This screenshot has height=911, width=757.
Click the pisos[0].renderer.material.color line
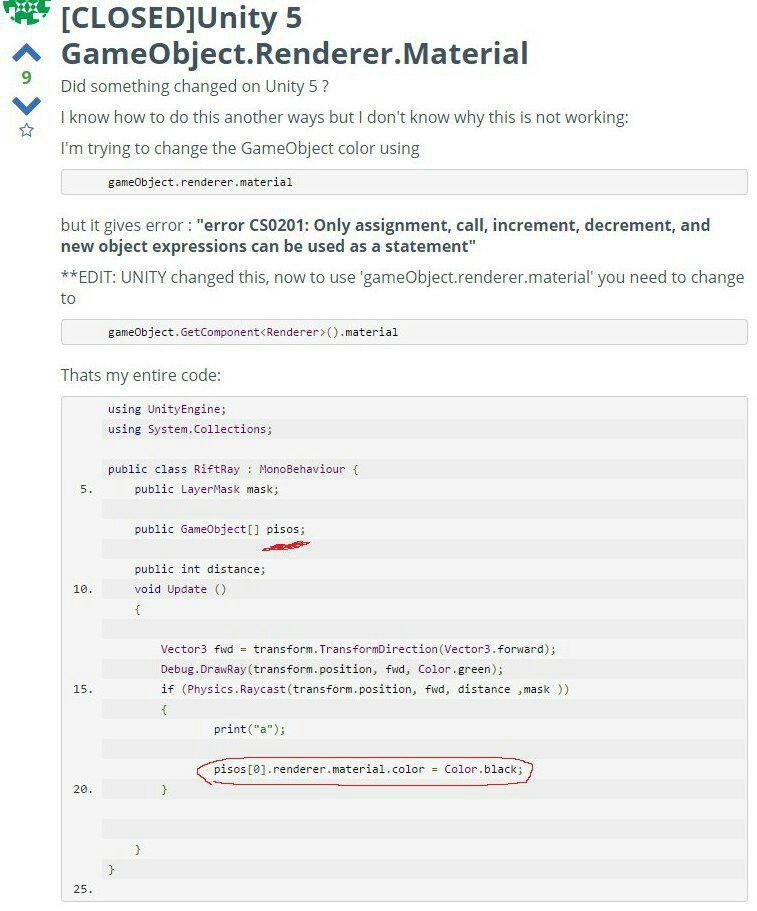point(368,769)
